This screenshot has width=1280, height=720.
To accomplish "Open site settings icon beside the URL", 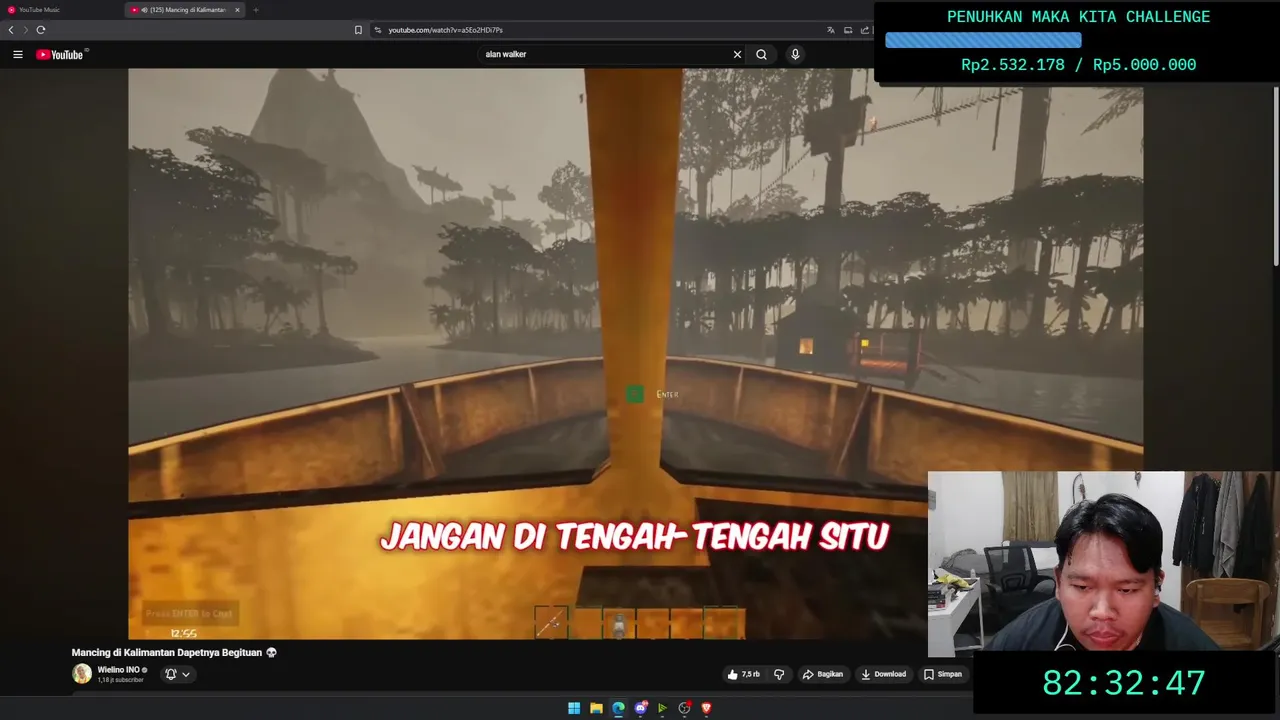I will pos(378,30).
